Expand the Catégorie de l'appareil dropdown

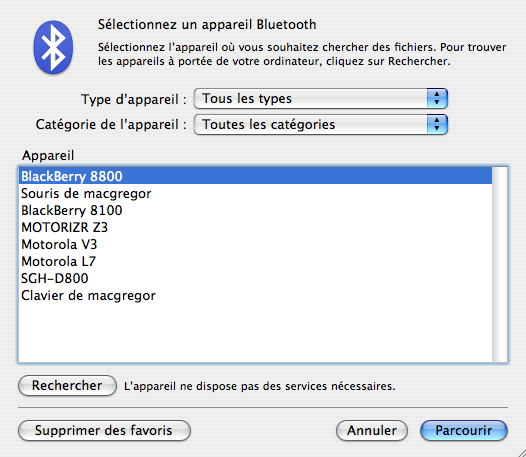click(x=321, y=124)
